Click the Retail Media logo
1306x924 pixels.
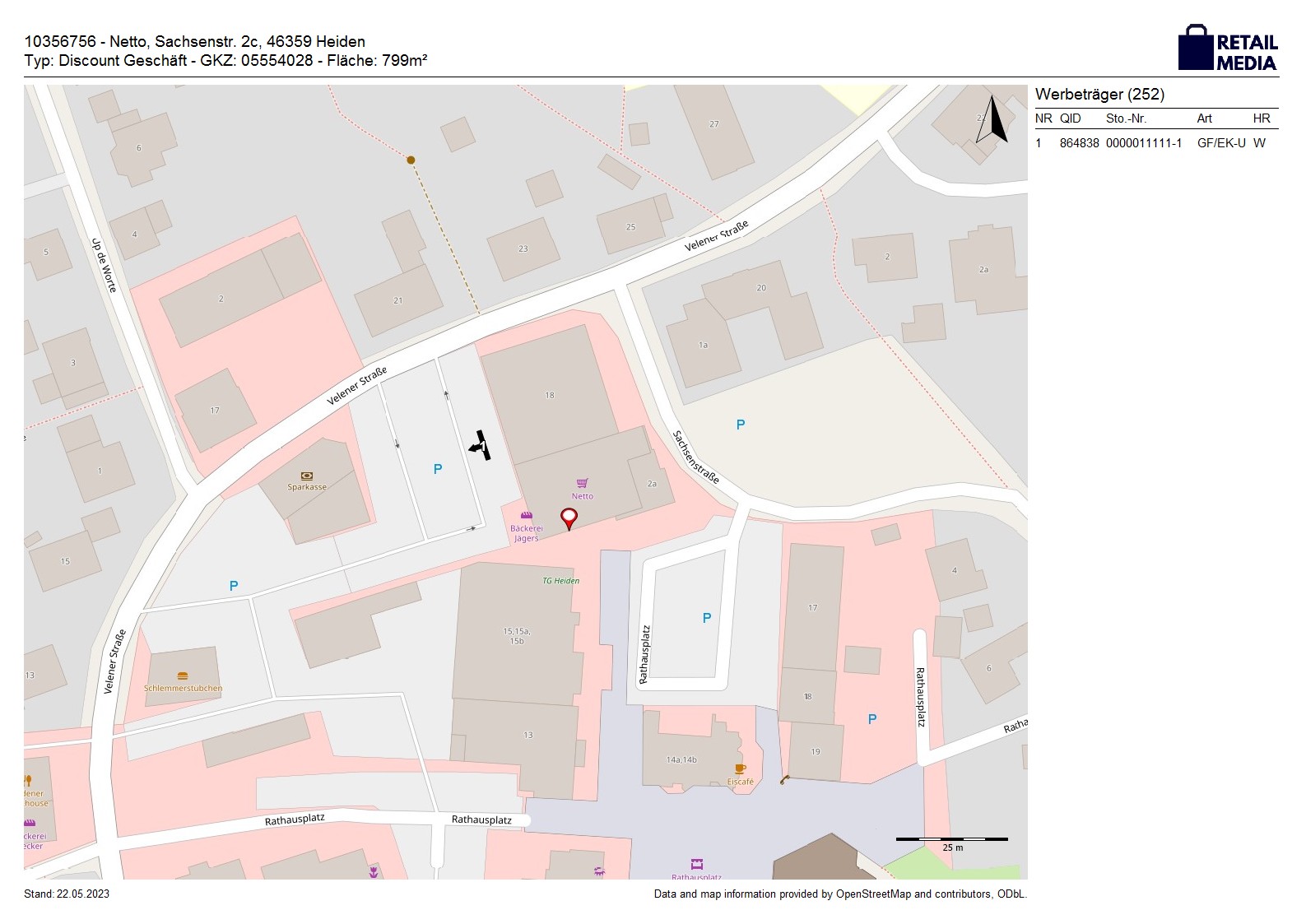coord(1227,48)
